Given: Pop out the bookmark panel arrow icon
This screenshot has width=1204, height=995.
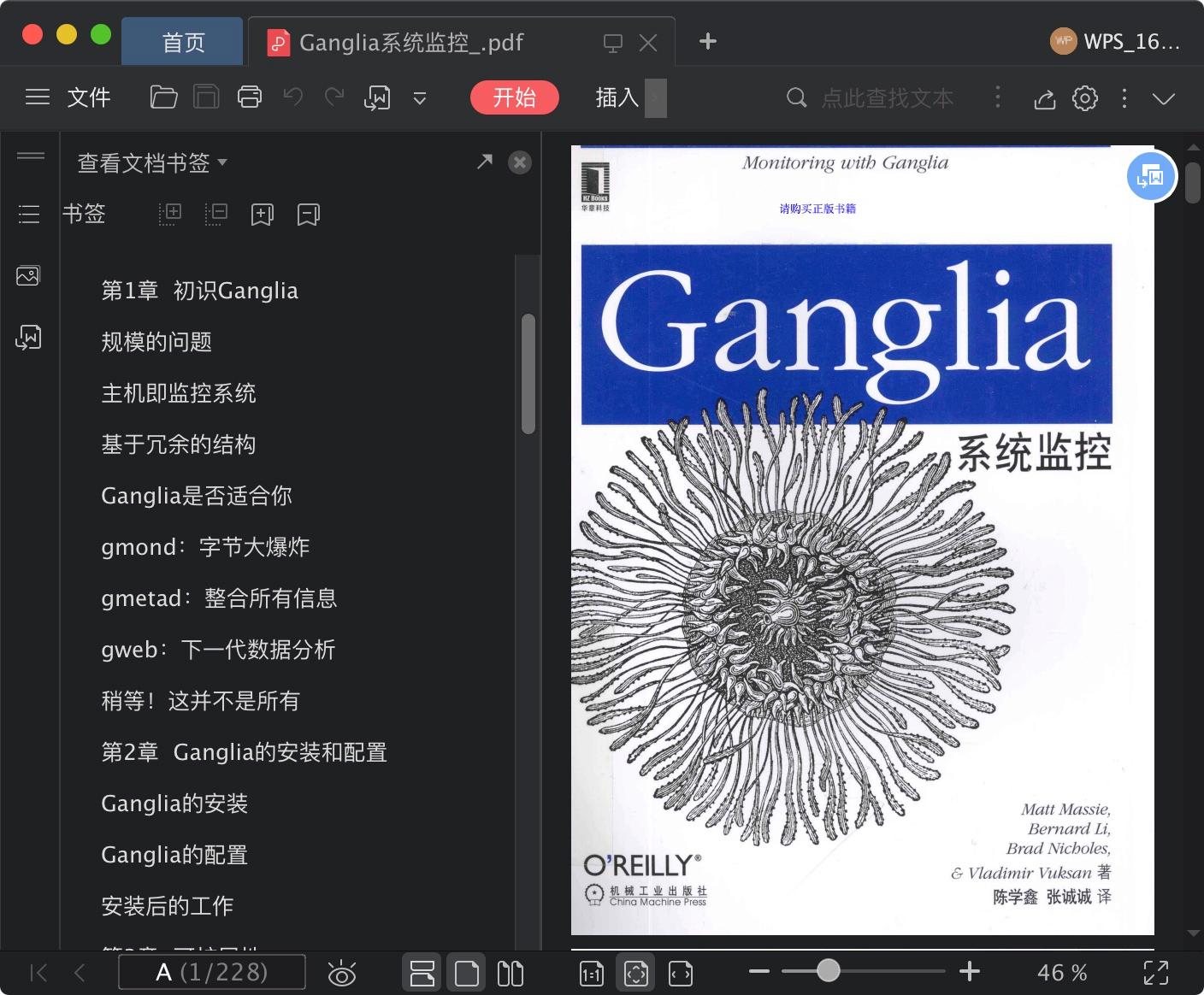Looking at the screenshot, I should pyautogui.click(x=485, y=162).
